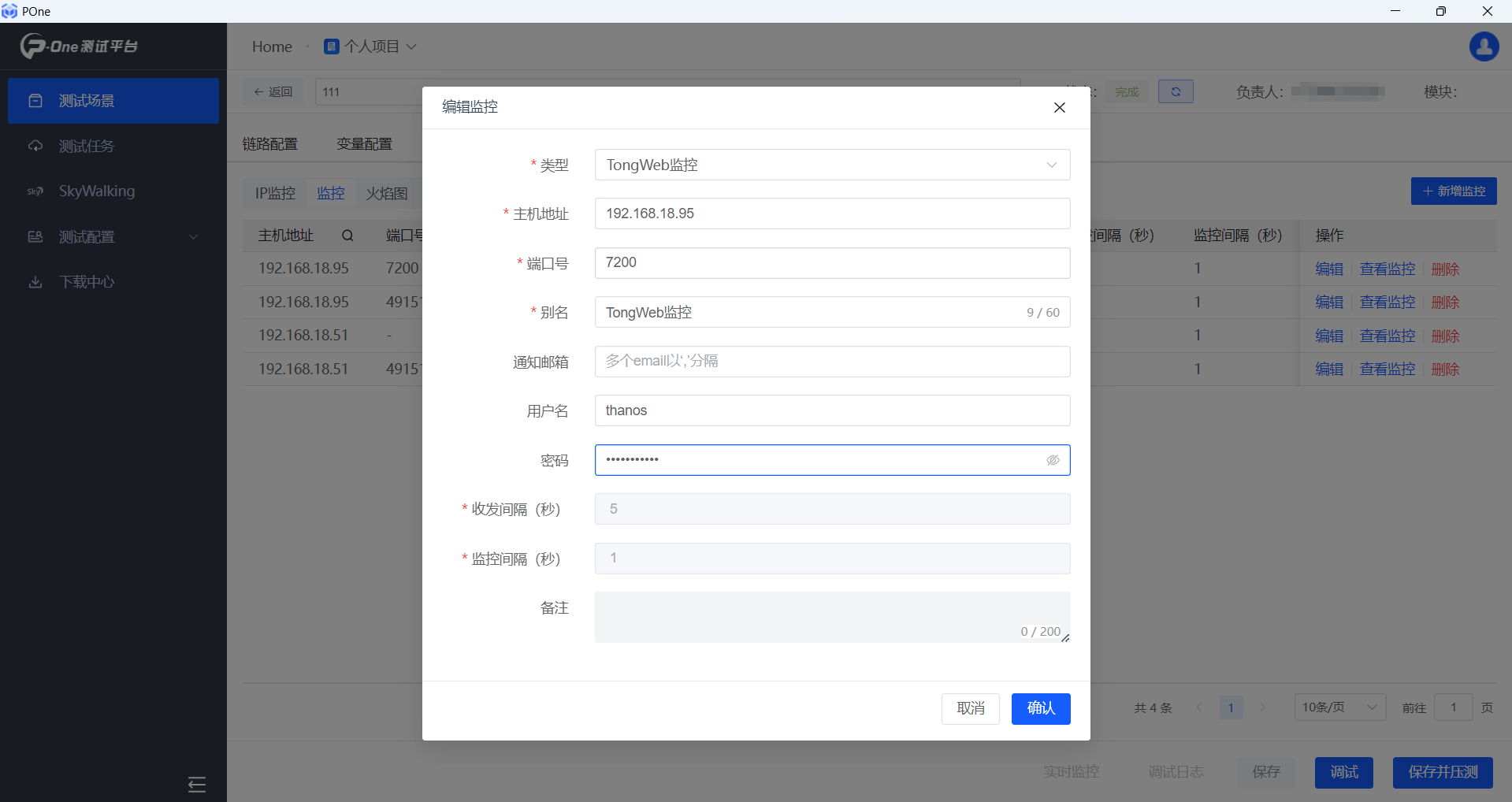The height and width of the screenshot is (802, 1512).
Task: Click the 用户名 field containing thanos
Action: (x=832, y=410)
